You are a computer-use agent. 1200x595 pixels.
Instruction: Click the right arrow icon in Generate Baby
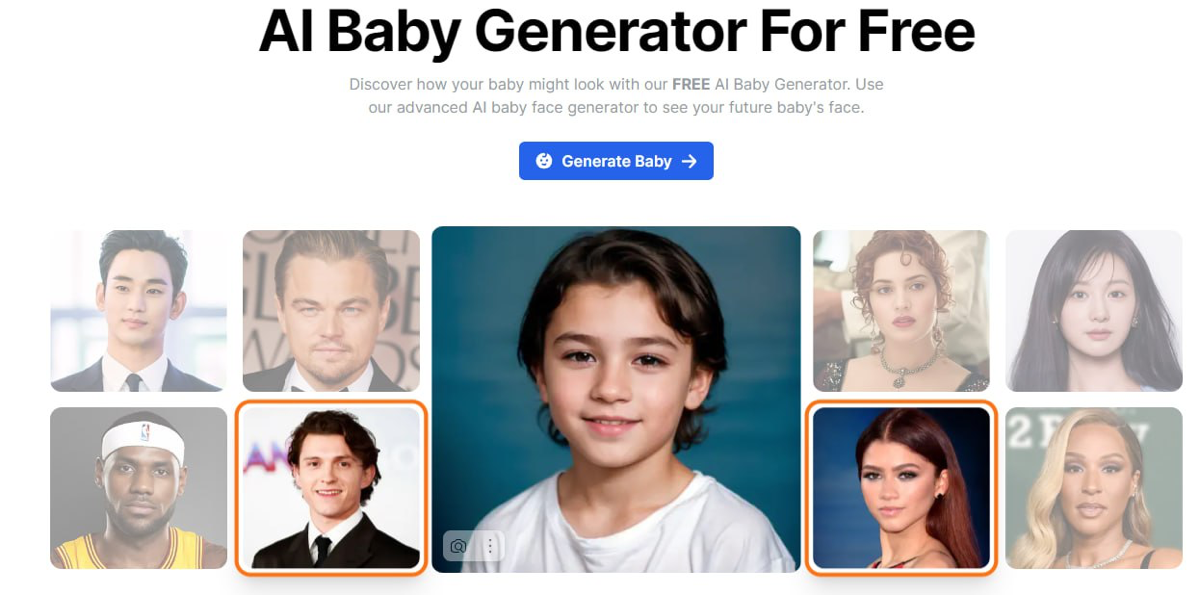689,161
